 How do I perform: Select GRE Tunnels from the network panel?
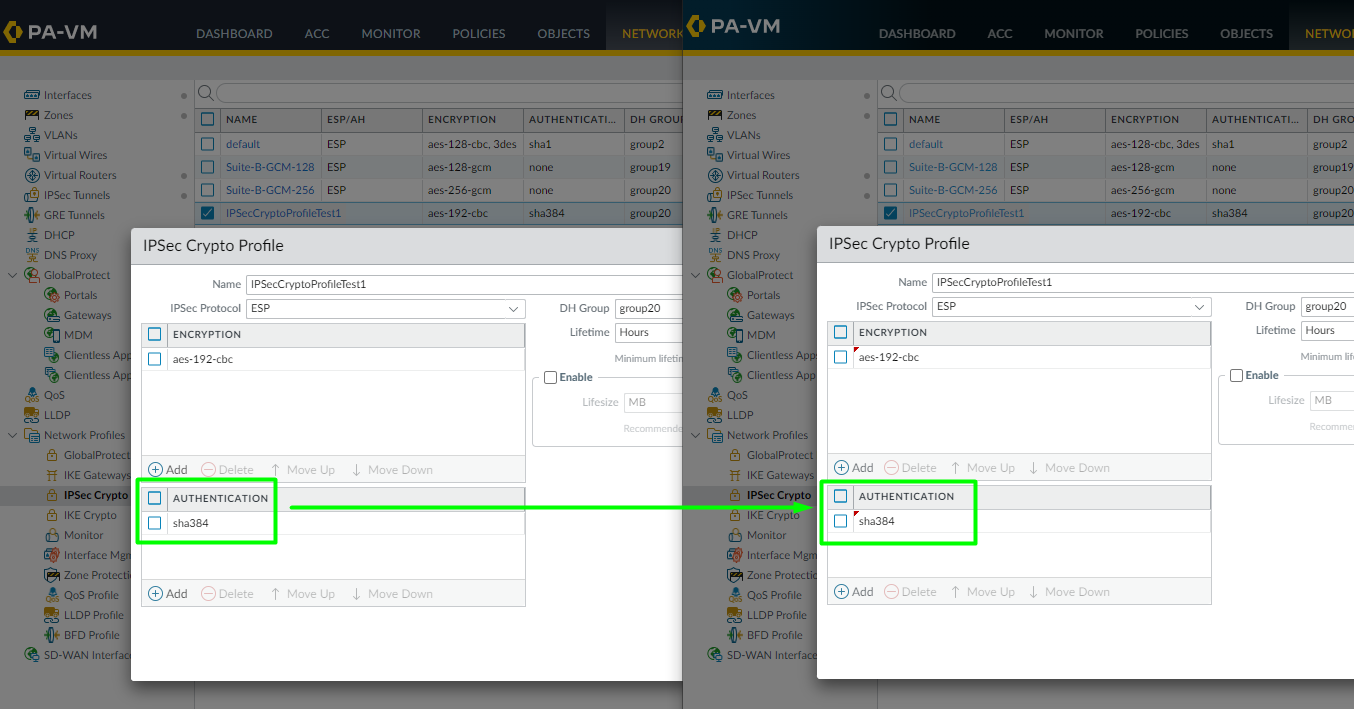pyautogui.click(x=64, y=215)
